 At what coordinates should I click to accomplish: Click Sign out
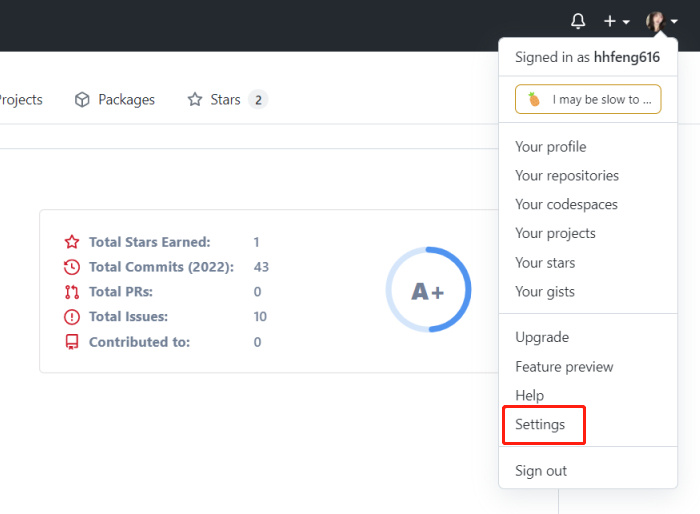[541, 471]
